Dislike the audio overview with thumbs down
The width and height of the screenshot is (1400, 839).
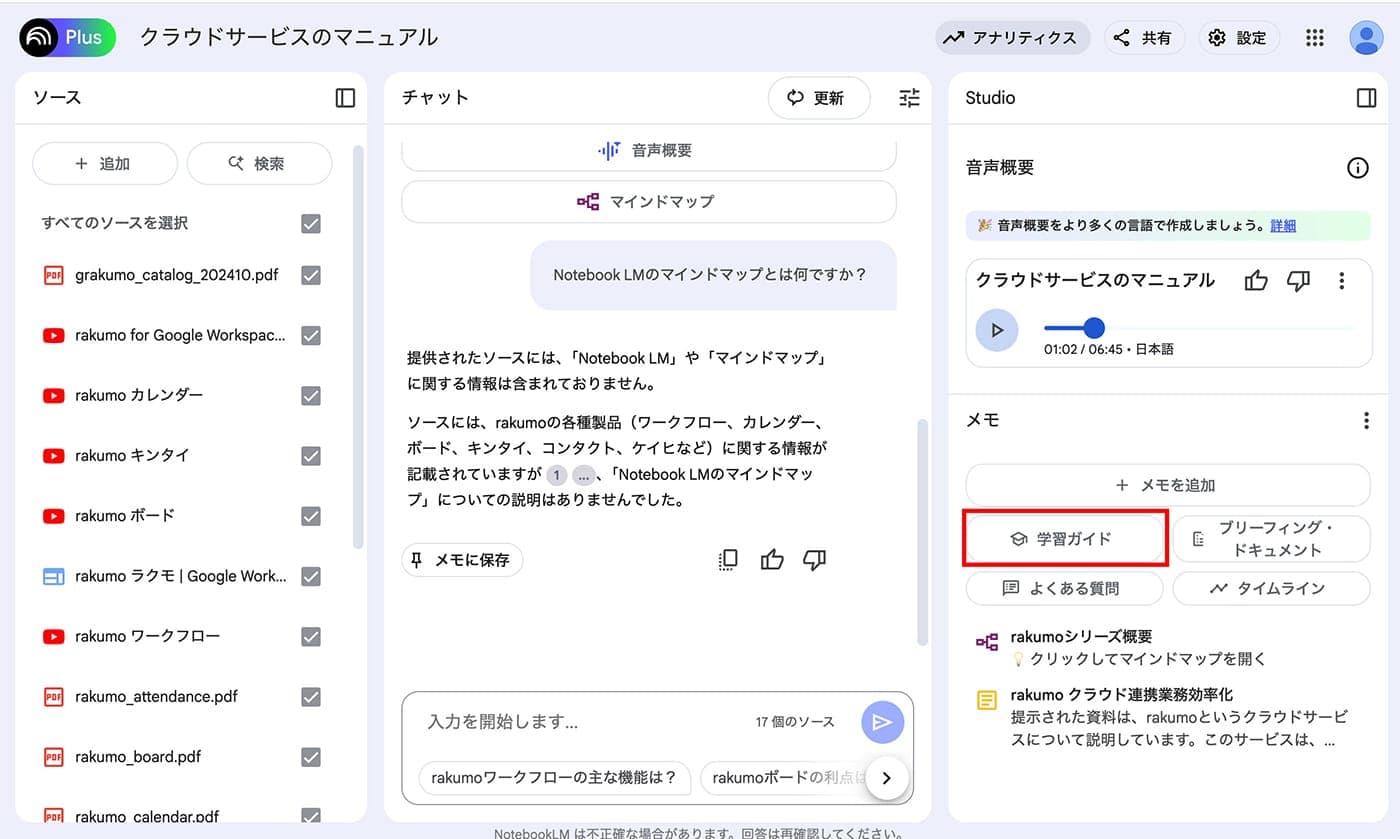1298,281
